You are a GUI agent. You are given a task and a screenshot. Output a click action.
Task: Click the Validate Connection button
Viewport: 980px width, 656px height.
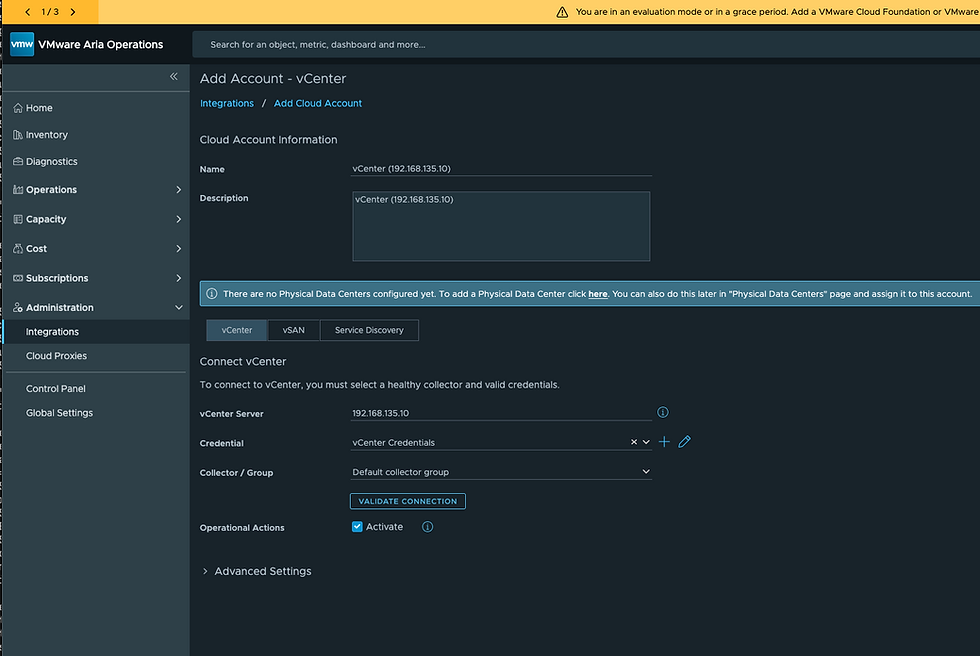408,501
